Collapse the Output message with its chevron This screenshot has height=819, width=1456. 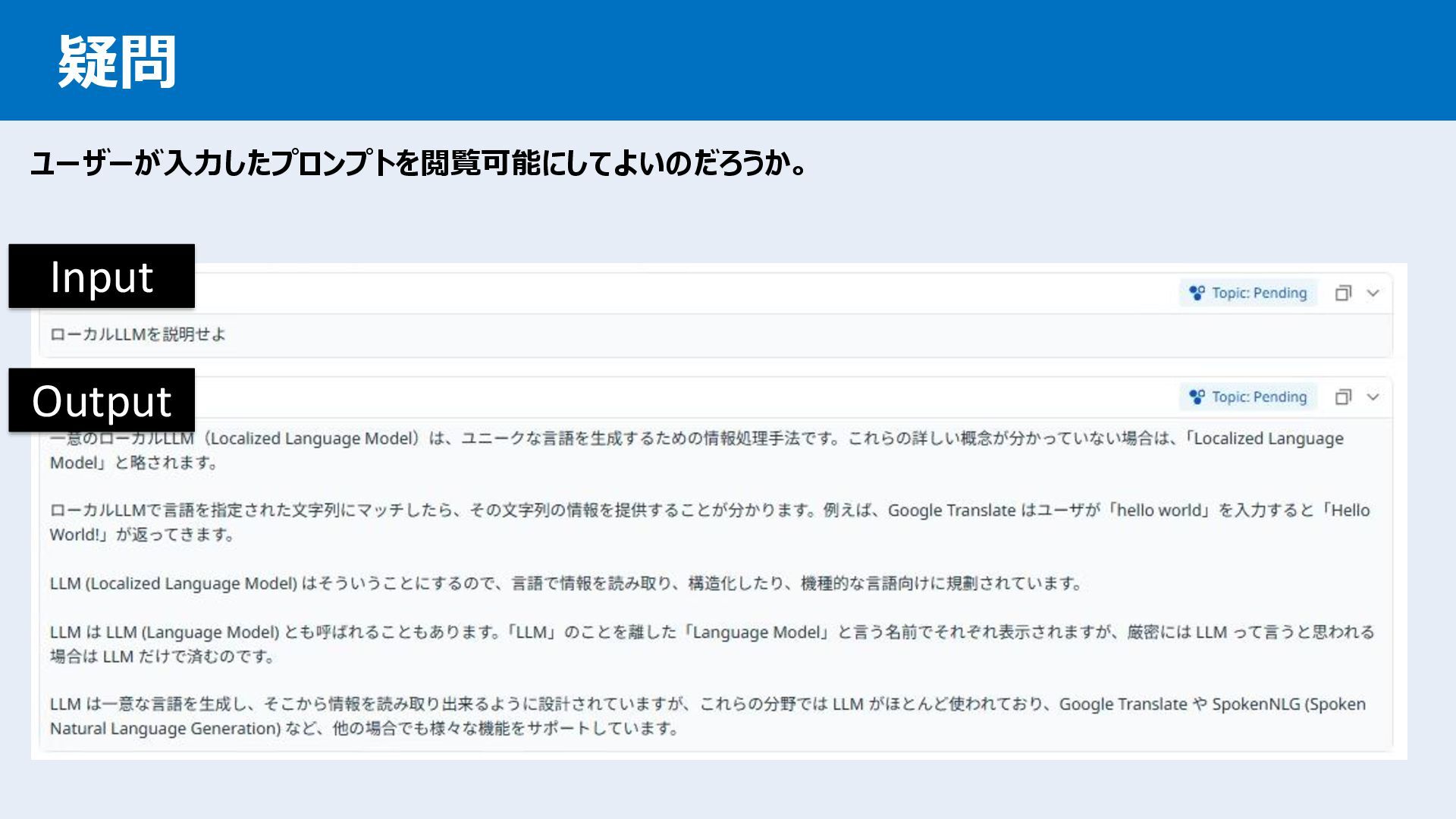pos(1373,397)
